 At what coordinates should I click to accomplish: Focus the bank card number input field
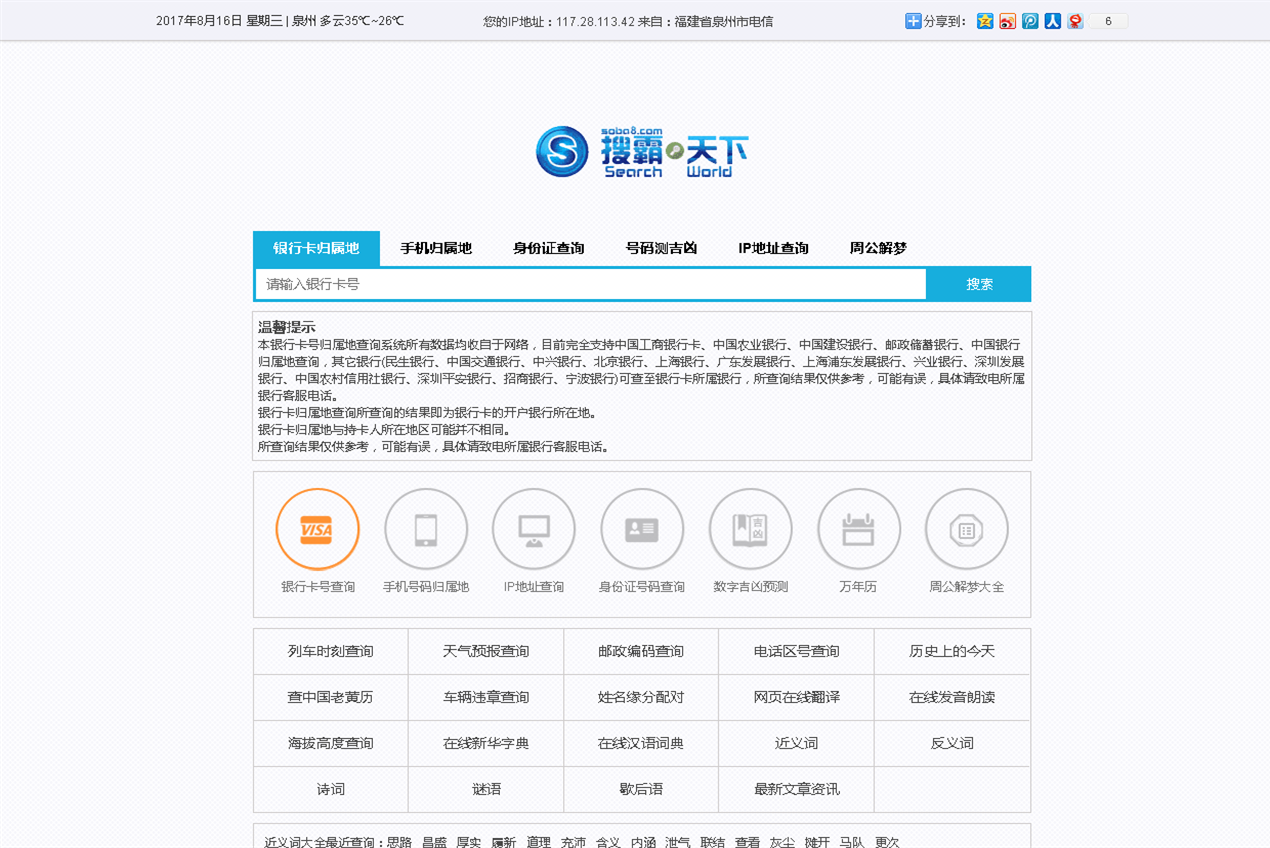pos(590,285)
